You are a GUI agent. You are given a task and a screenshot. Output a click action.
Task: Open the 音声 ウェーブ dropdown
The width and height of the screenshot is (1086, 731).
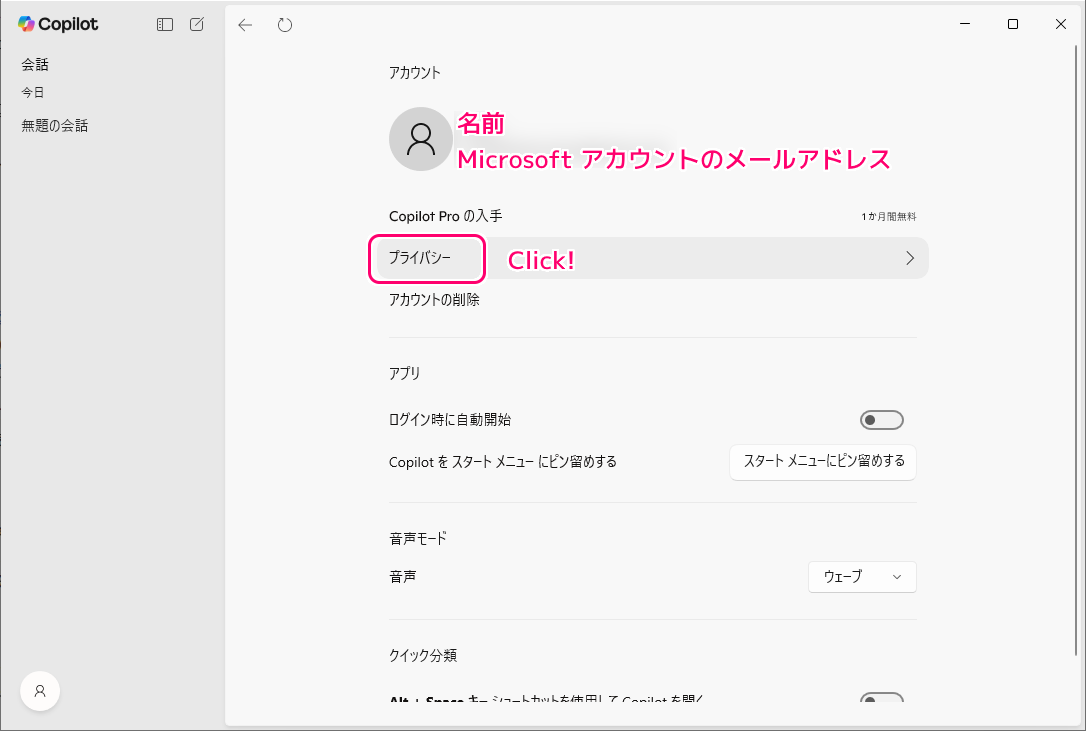[x=862, y=577]
